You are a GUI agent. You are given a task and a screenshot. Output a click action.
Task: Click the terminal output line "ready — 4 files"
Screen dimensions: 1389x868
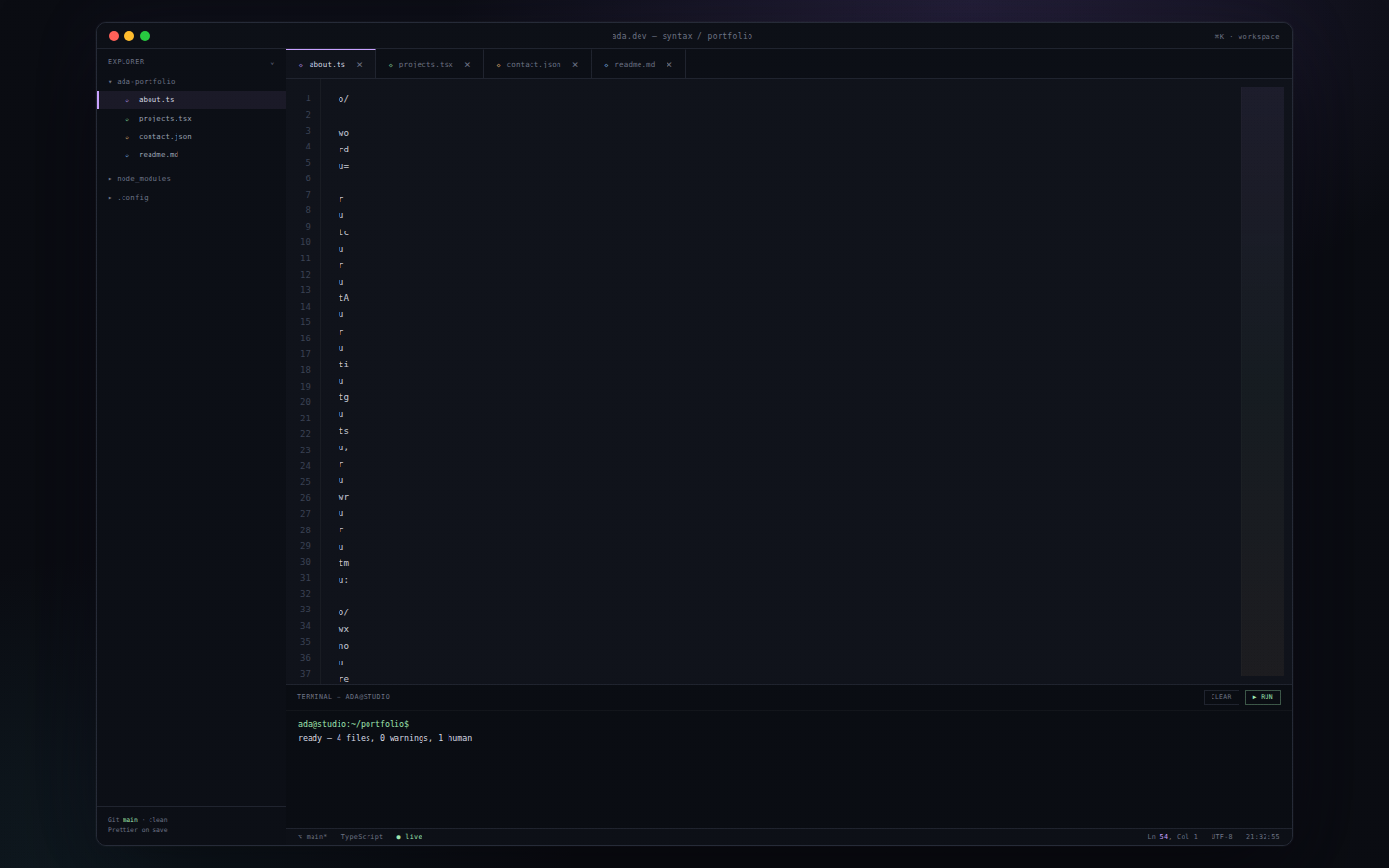(385, 738)
